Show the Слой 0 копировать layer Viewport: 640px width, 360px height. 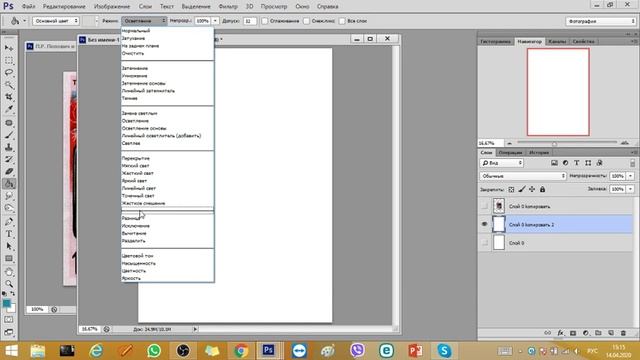point(484,207)
